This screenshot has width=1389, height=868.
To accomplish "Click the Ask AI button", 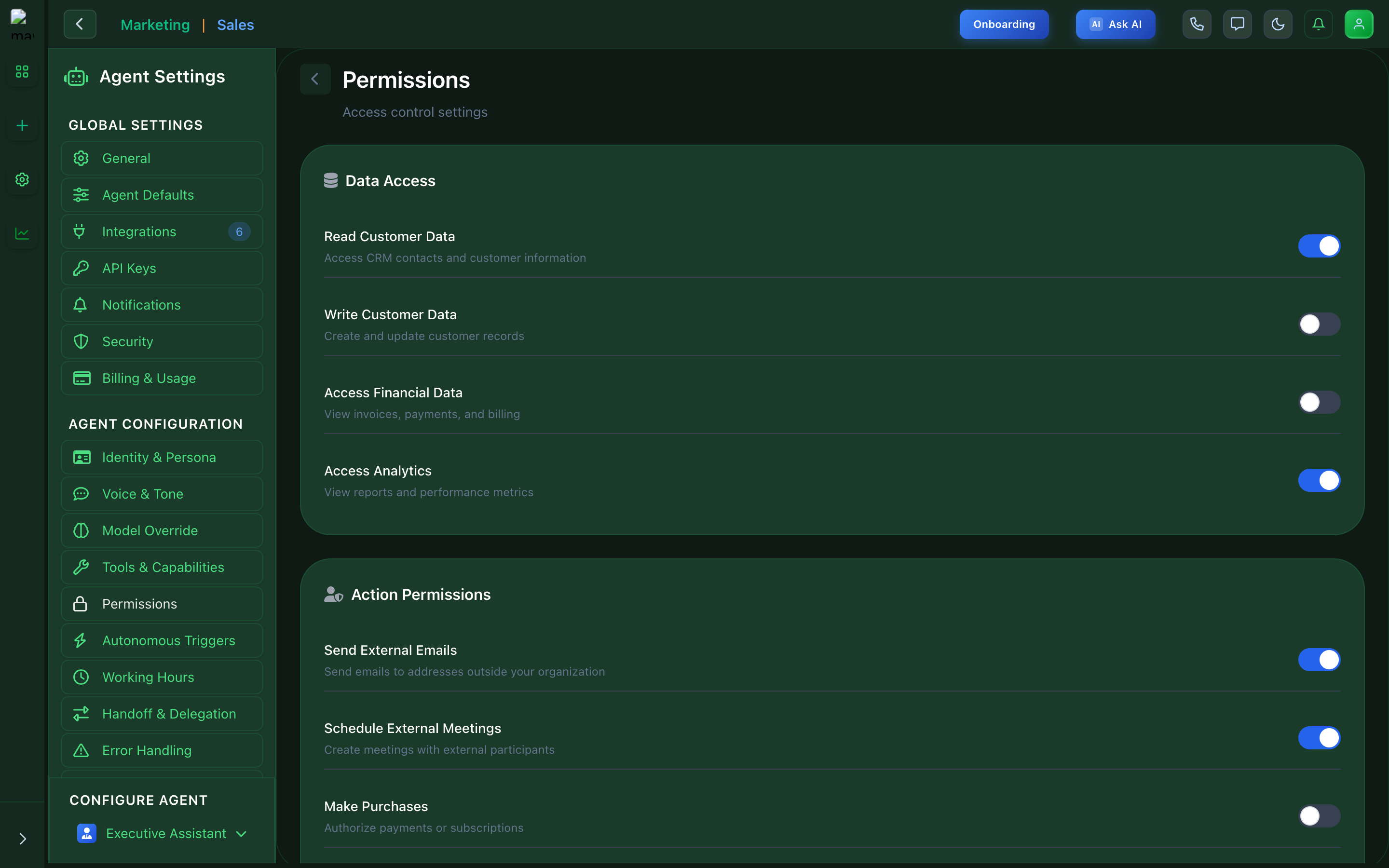I will [1115, 24].
